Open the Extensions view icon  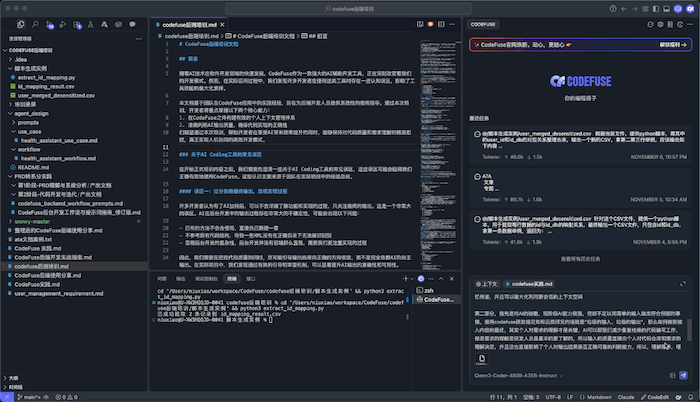pos(77,25)
